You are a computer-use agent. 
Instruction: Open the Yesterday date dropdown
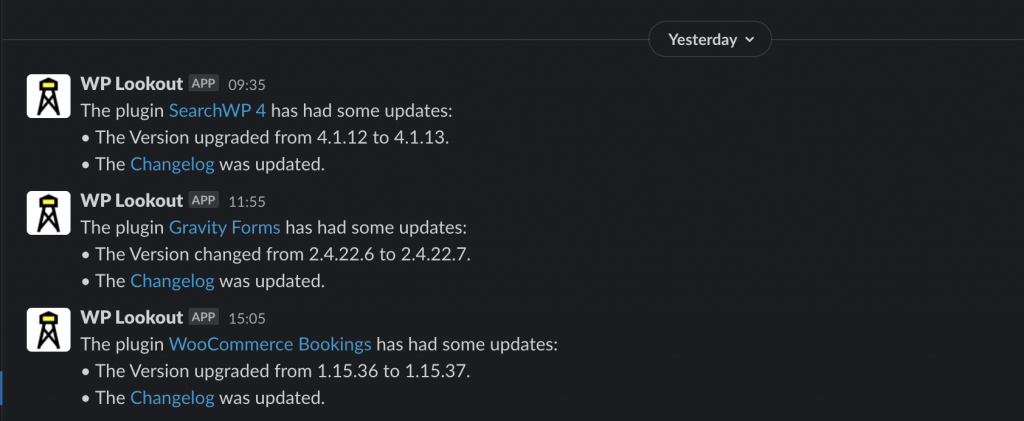[710, 39]
